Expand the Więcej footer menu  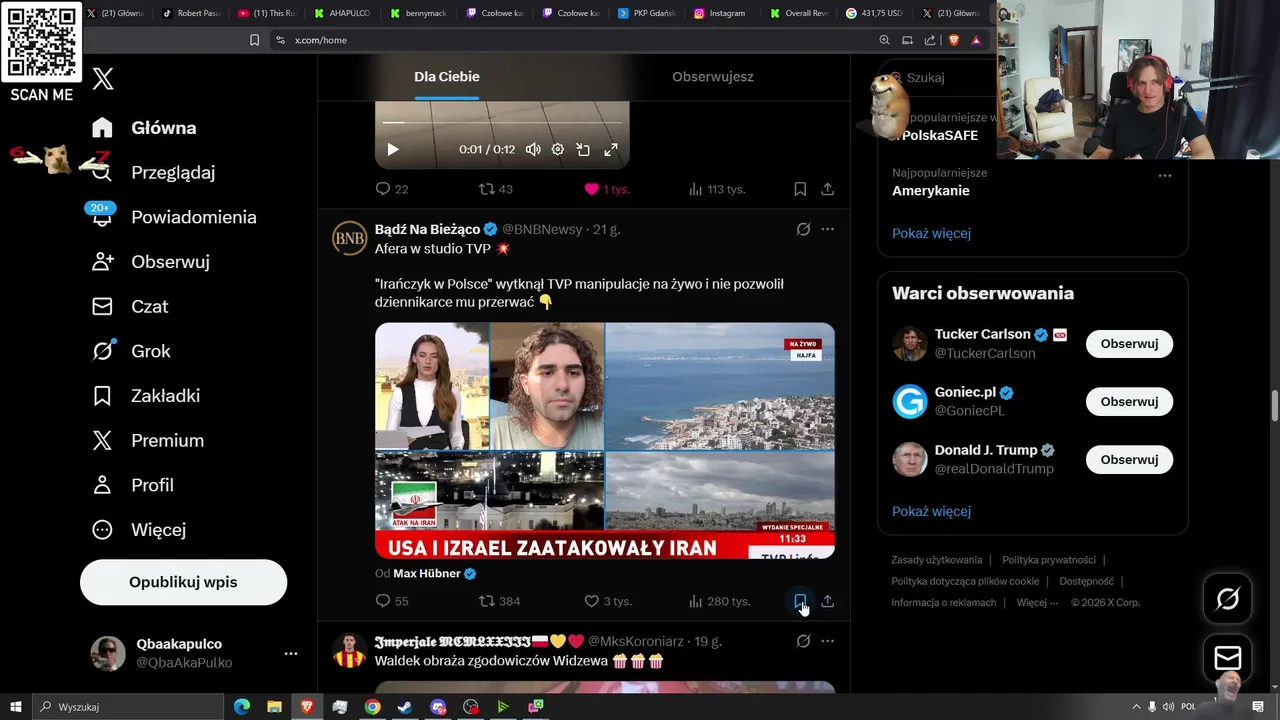[1037, 603]
